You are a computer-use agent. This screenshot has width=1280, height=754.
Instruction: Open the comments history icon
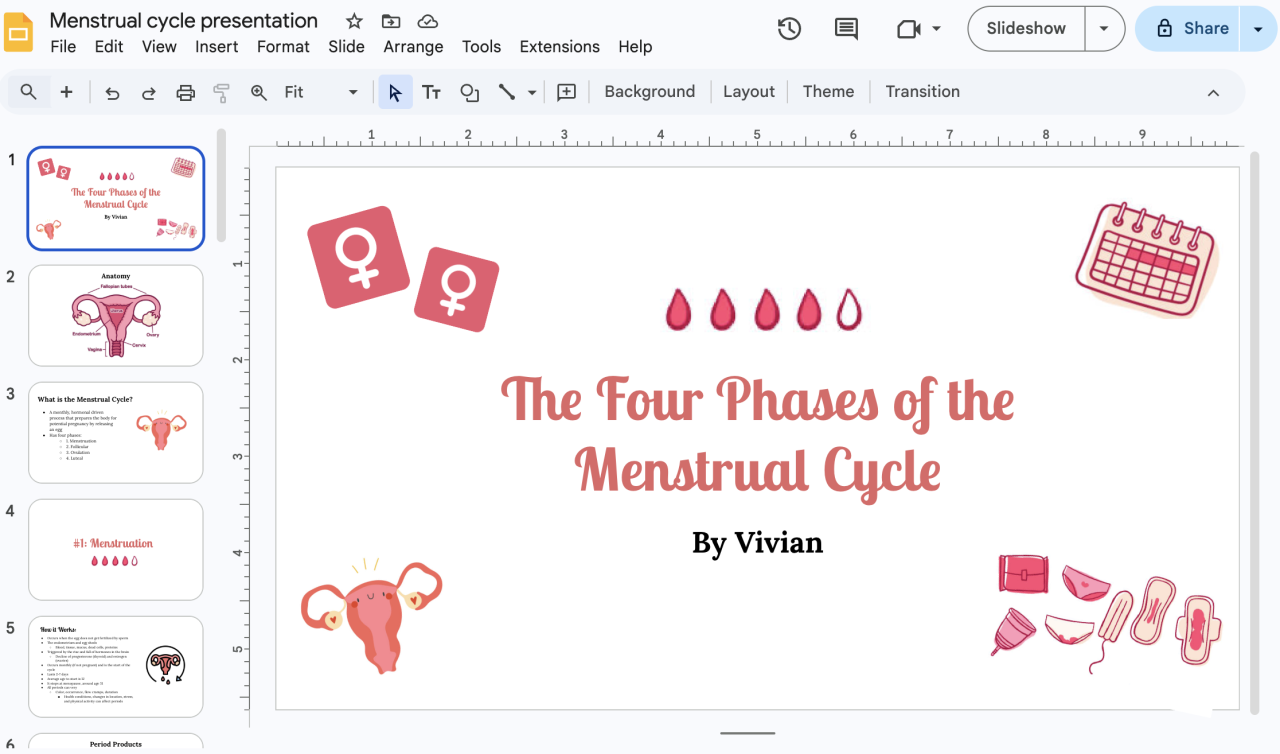pyautogui.click(x=846, y=29)
